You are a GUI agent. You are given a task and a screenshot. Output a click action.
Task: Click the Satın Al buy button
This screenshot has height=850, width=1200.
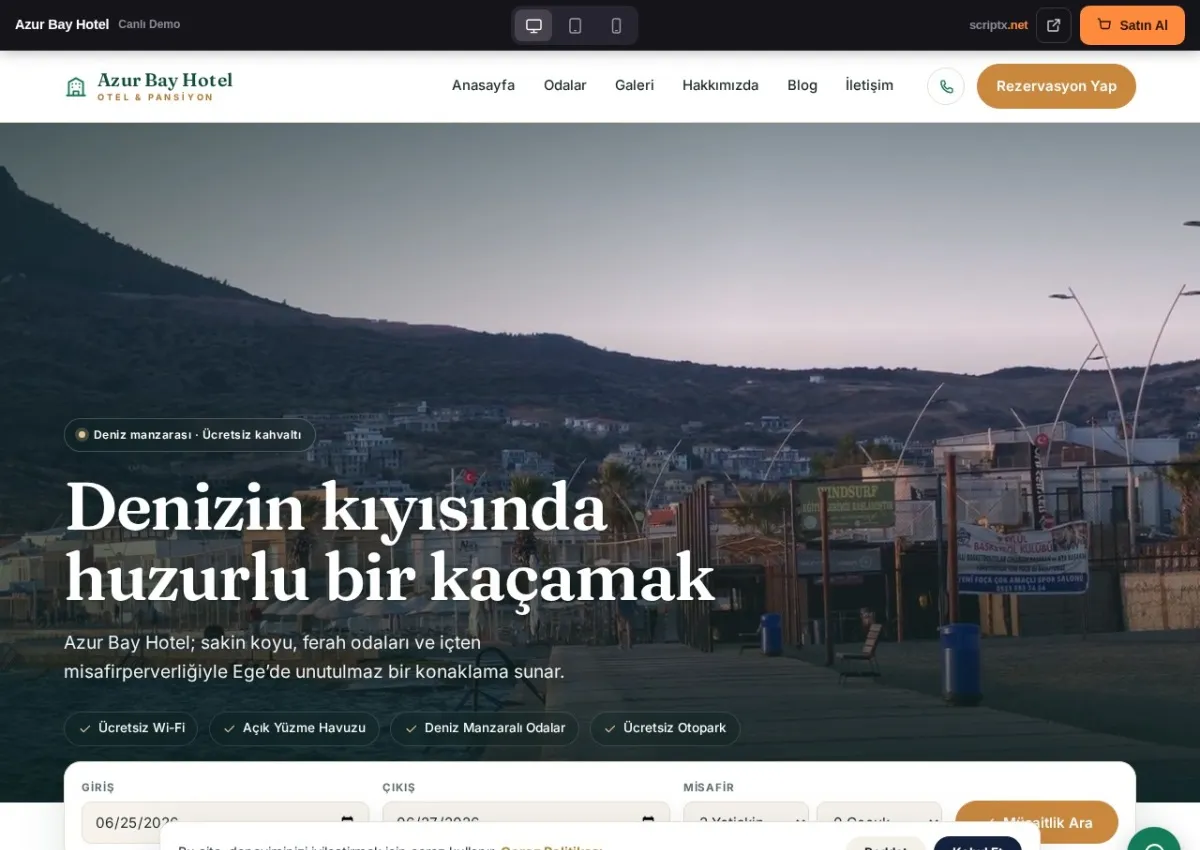click(x=1132, y=25)
